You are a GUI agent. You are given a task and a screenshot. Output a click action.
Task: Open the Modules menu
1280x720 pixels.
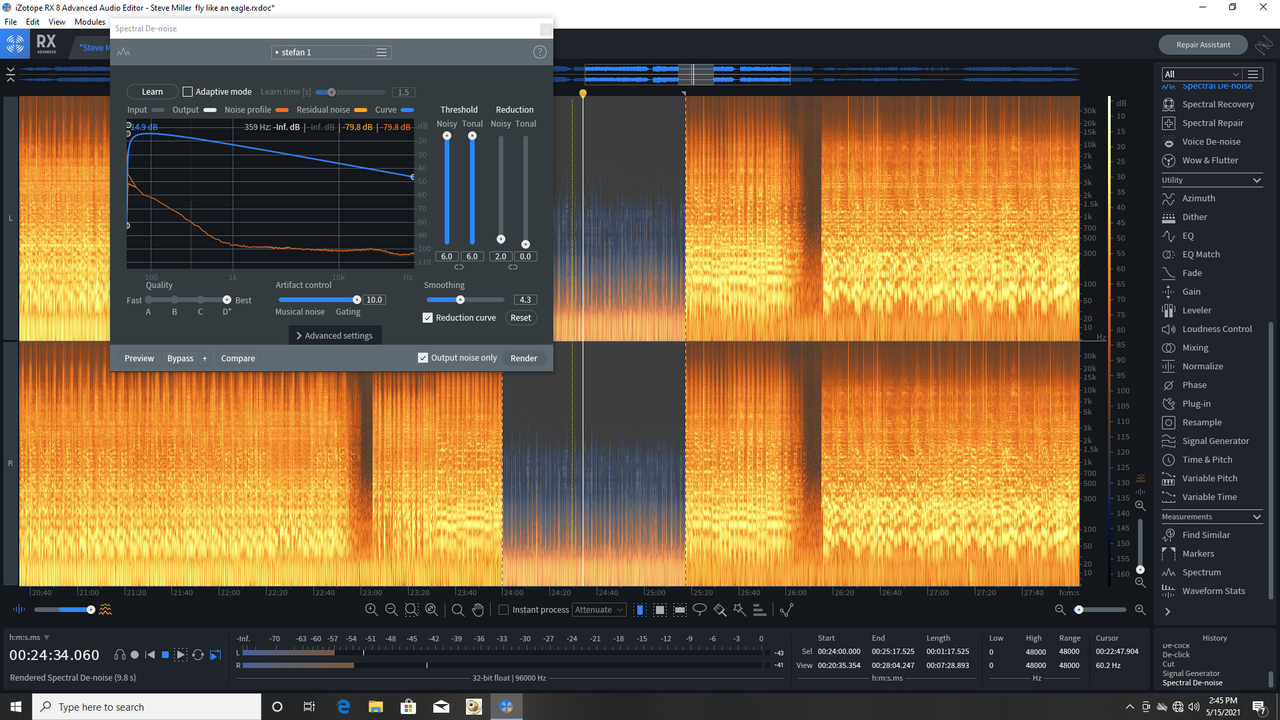click(x=90, y=21)
